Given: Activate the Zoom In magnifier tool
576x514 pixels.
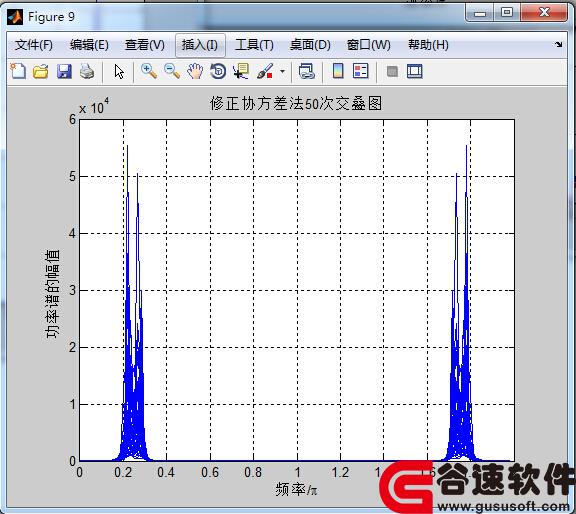Looking at the screenshot, I should (x=149, y=71).
